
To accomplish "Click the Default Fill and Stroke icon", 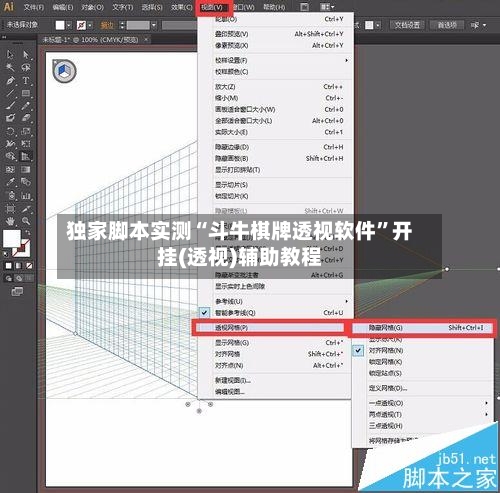I will click(6, 254).
